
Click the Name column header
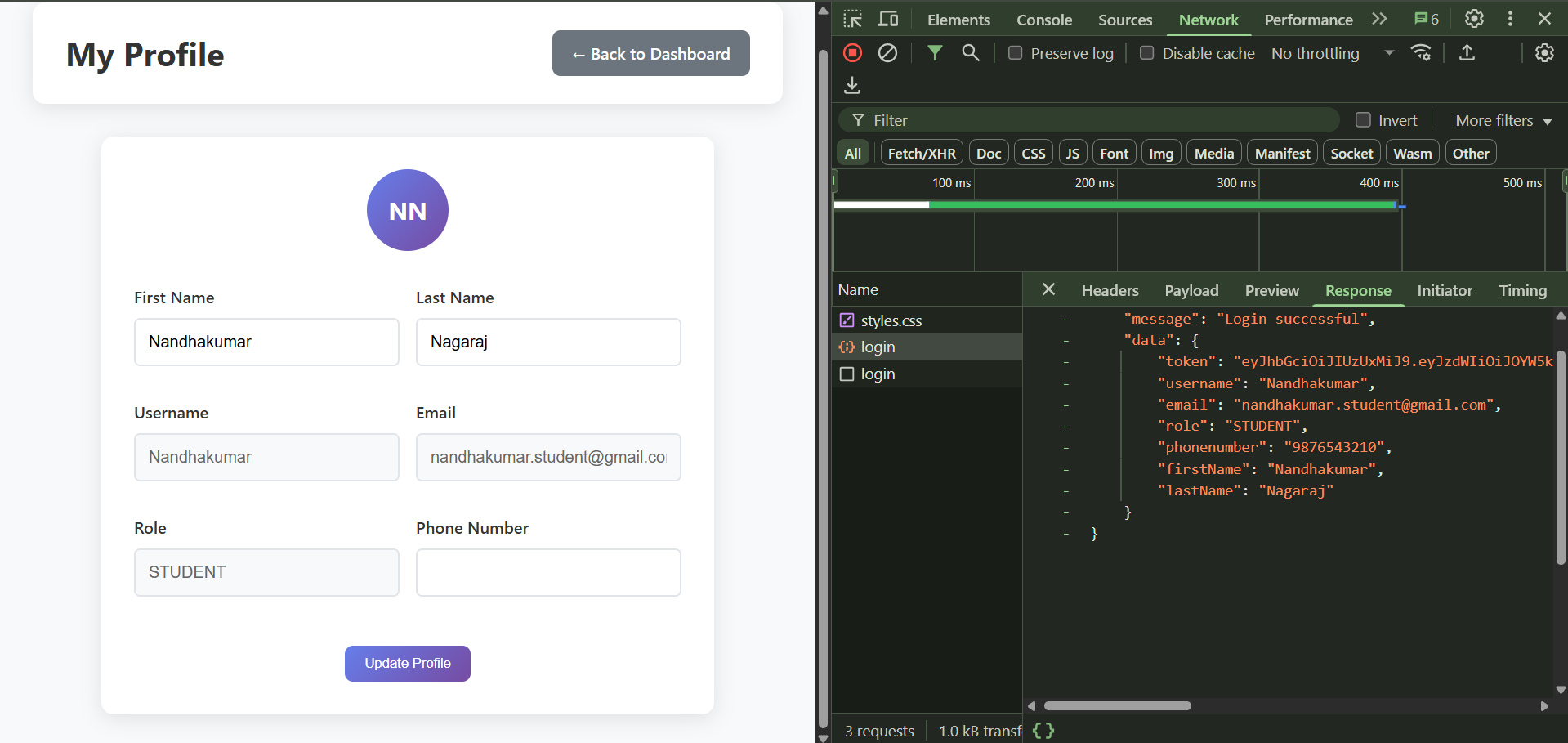pyautogui.click(x=927, y=289)
